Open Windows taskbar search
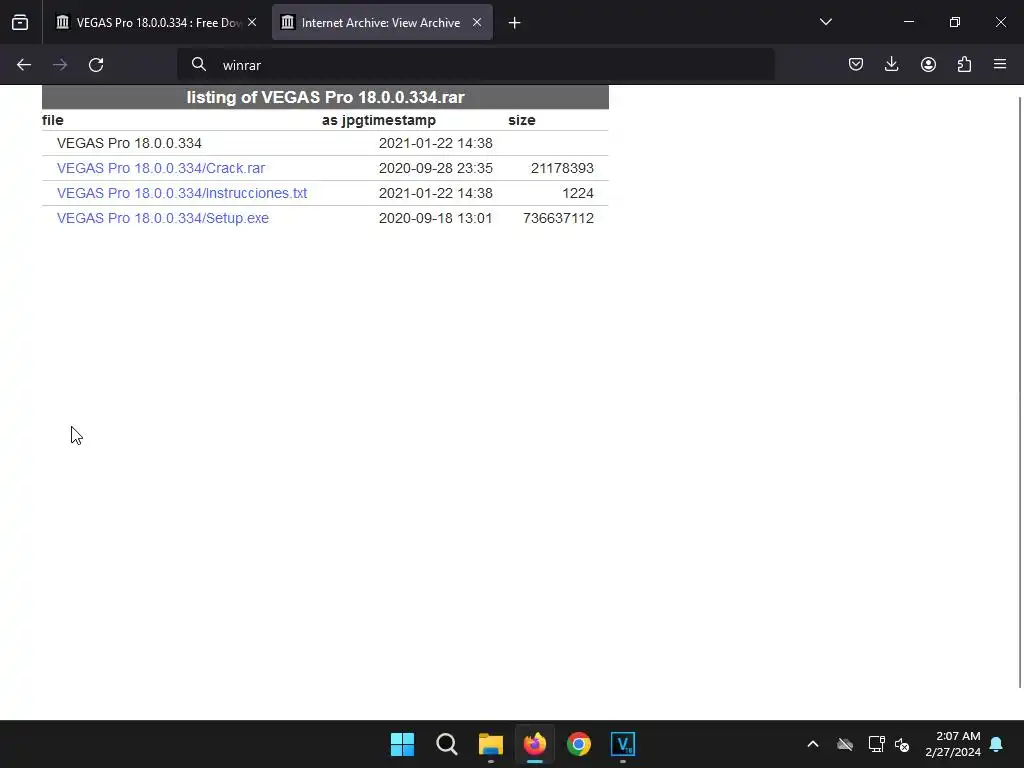 [447, 744]
